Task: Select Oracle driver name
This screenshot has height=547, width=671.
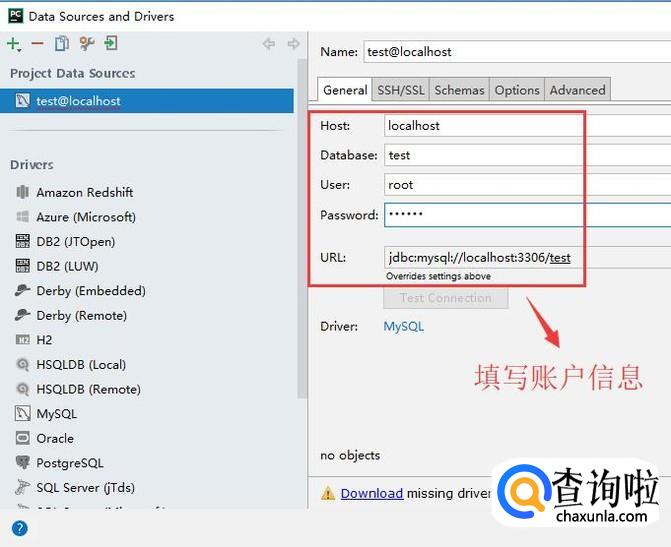Action: click(x=55, y=438)
